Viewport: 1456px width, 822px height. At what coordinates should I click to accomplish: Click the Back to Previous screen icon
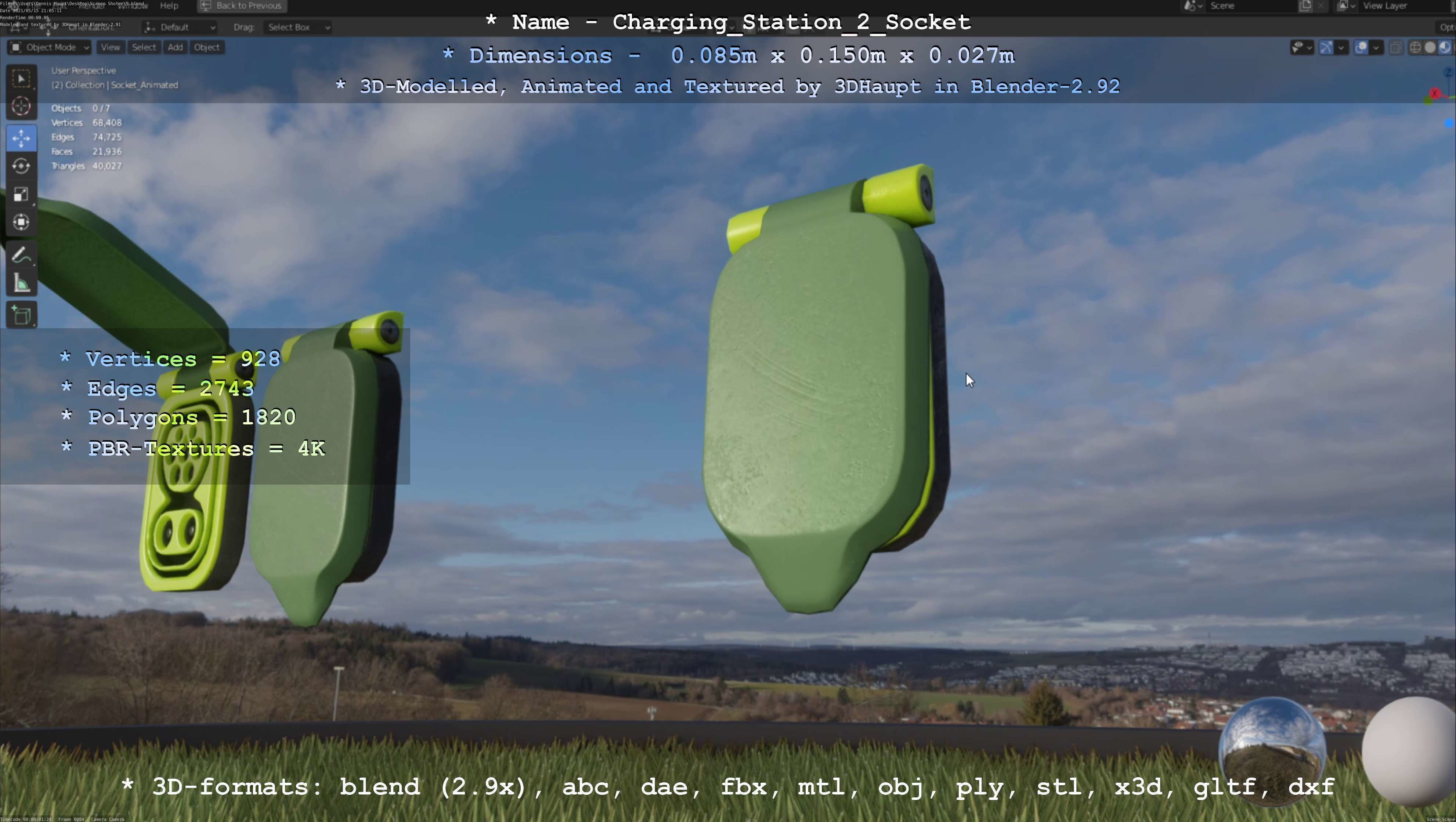point(206,6)
